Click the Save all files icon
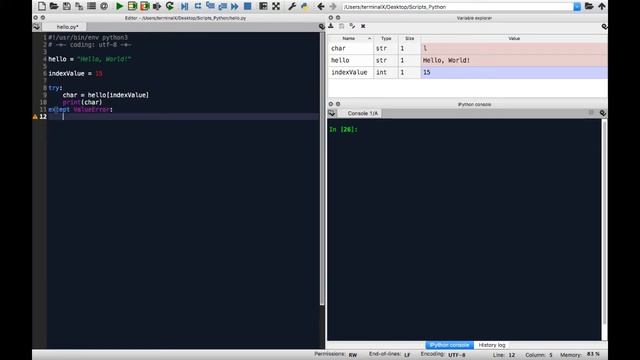 (x=79, y=6)
